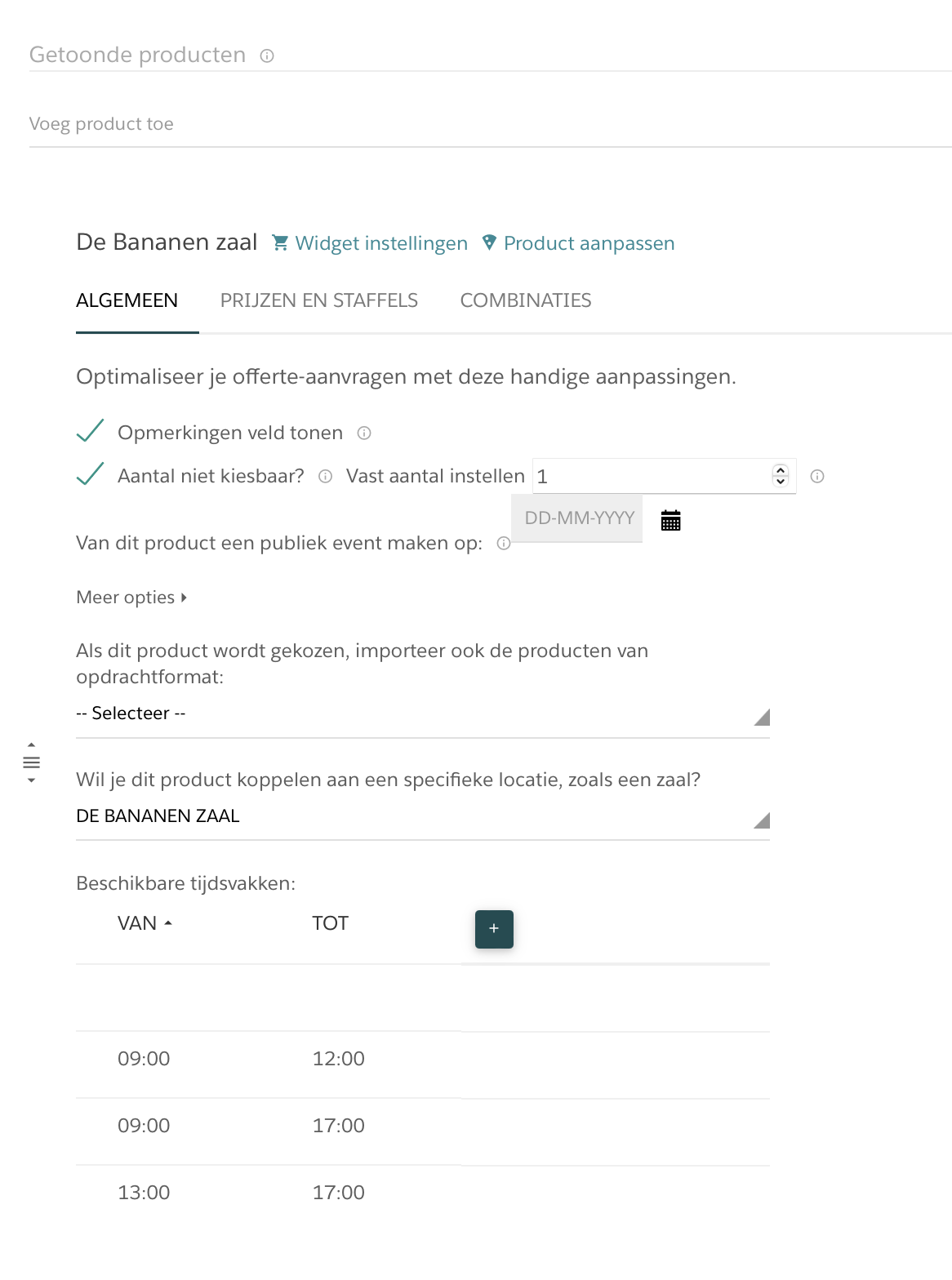Click the drag reorder handle icon
This screenshot has width=952, height=1280.
coord(31,762)
